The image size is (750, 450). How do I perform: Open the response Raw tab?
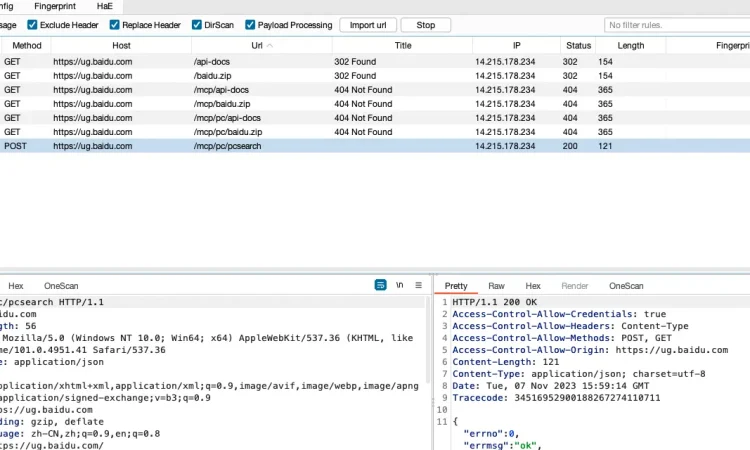pyautogui.click(x=496, y=285)
